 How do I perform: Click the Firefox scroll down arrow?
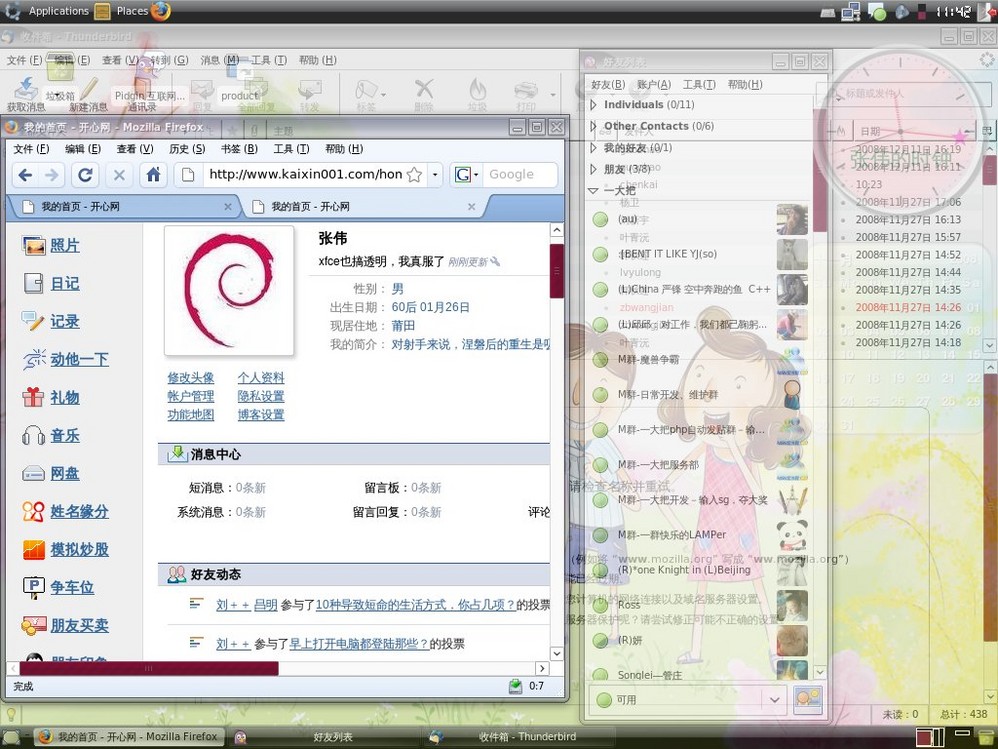pos(557,654)
